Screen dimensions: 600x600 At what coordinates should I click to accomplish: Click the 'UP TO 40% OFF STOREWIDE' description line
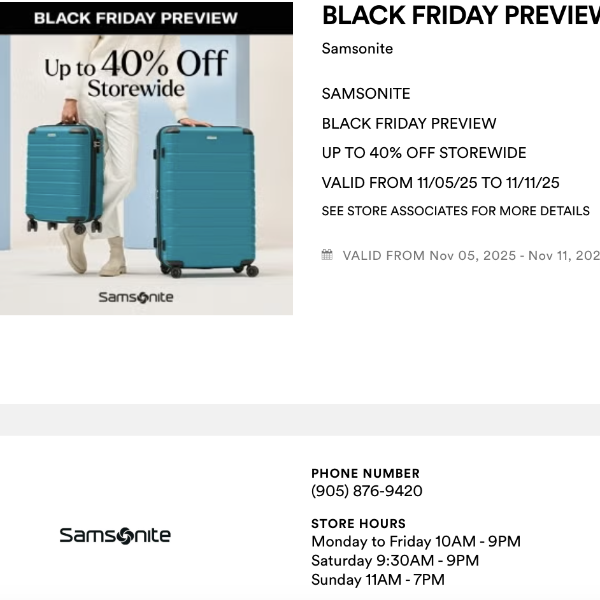(x=424, y=153)
